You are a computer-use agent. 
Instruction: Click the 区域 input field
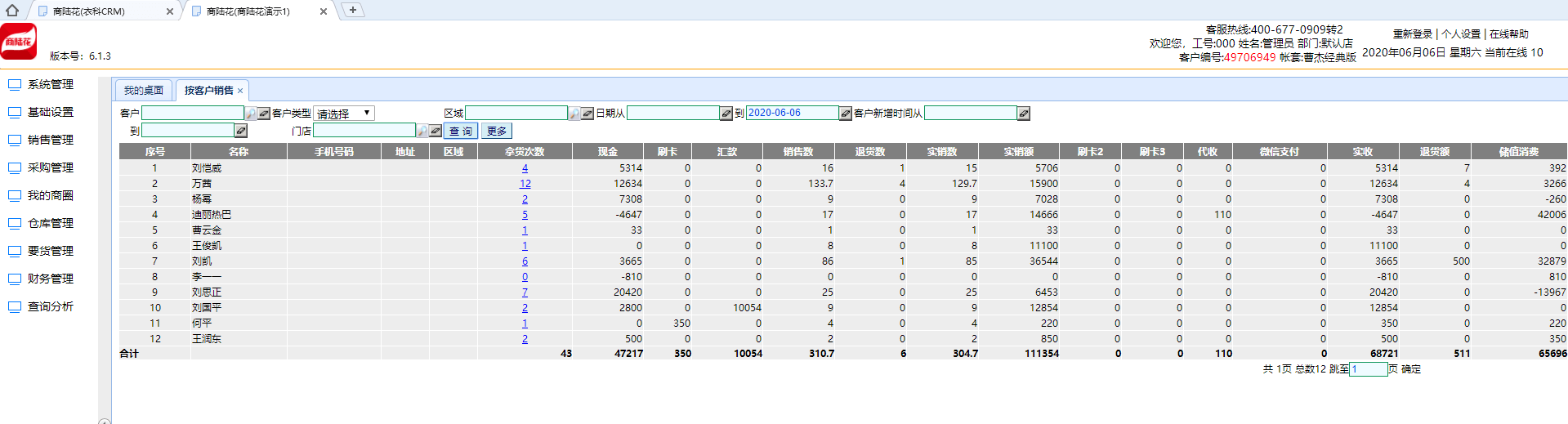coord(516,113)
